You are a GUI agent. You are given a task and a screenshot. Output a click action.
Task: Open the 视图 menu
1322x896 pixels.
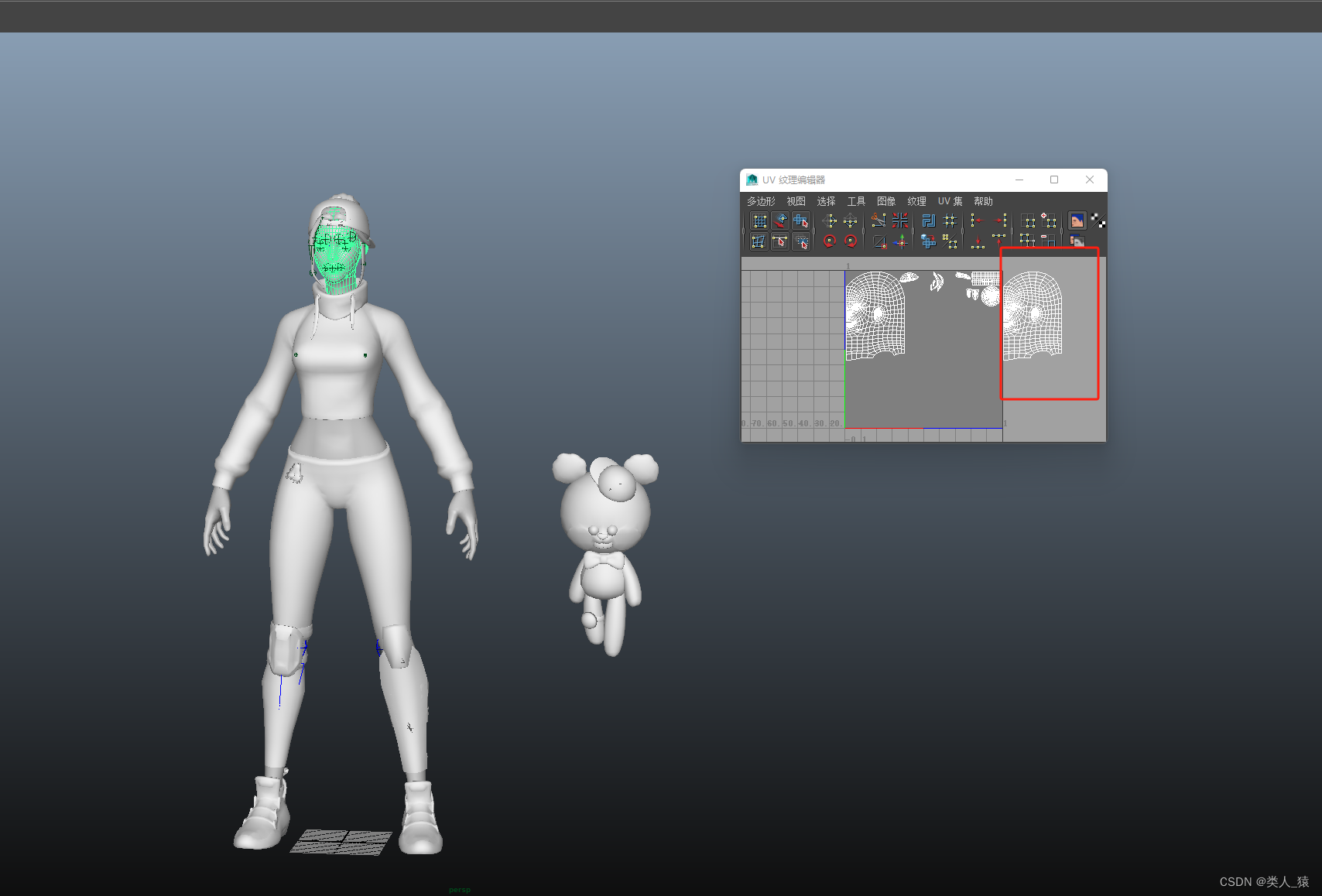[796, 201]
